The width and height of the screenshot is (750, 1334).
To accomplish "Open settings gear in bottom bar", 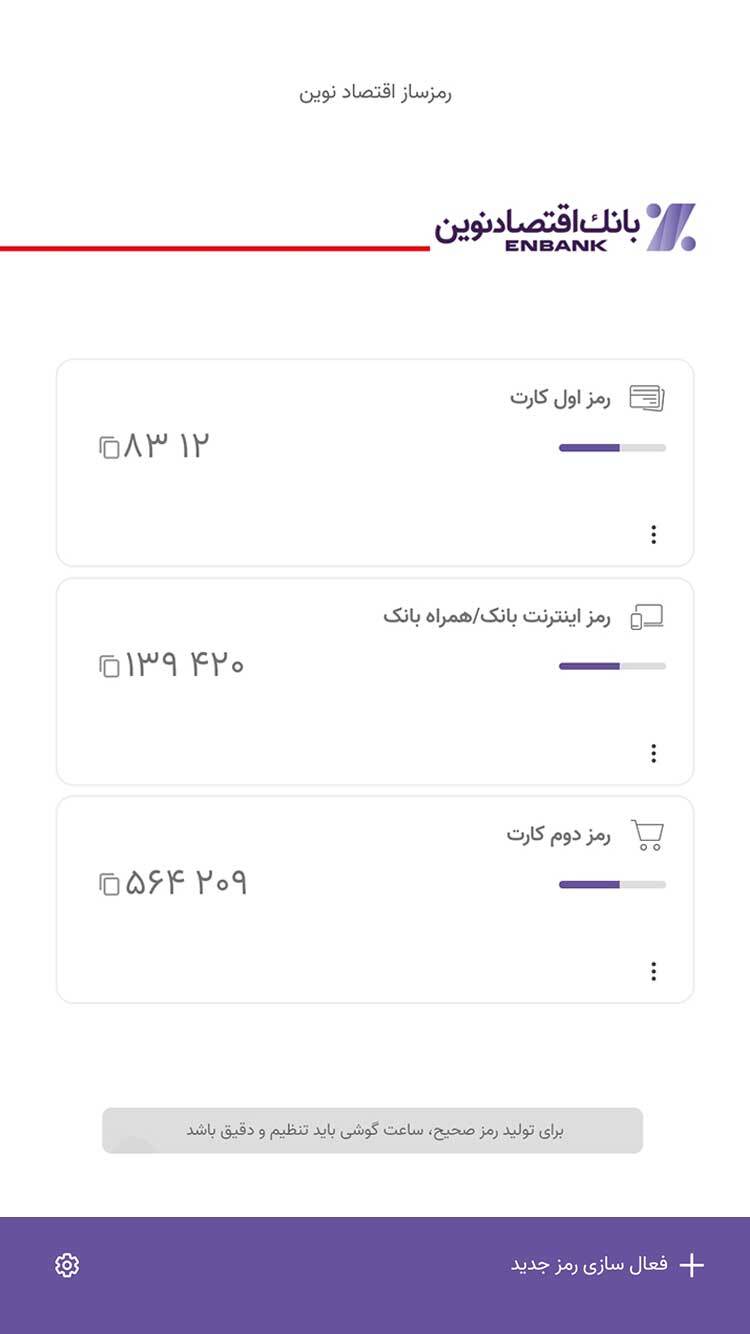I will [67, 1265].
